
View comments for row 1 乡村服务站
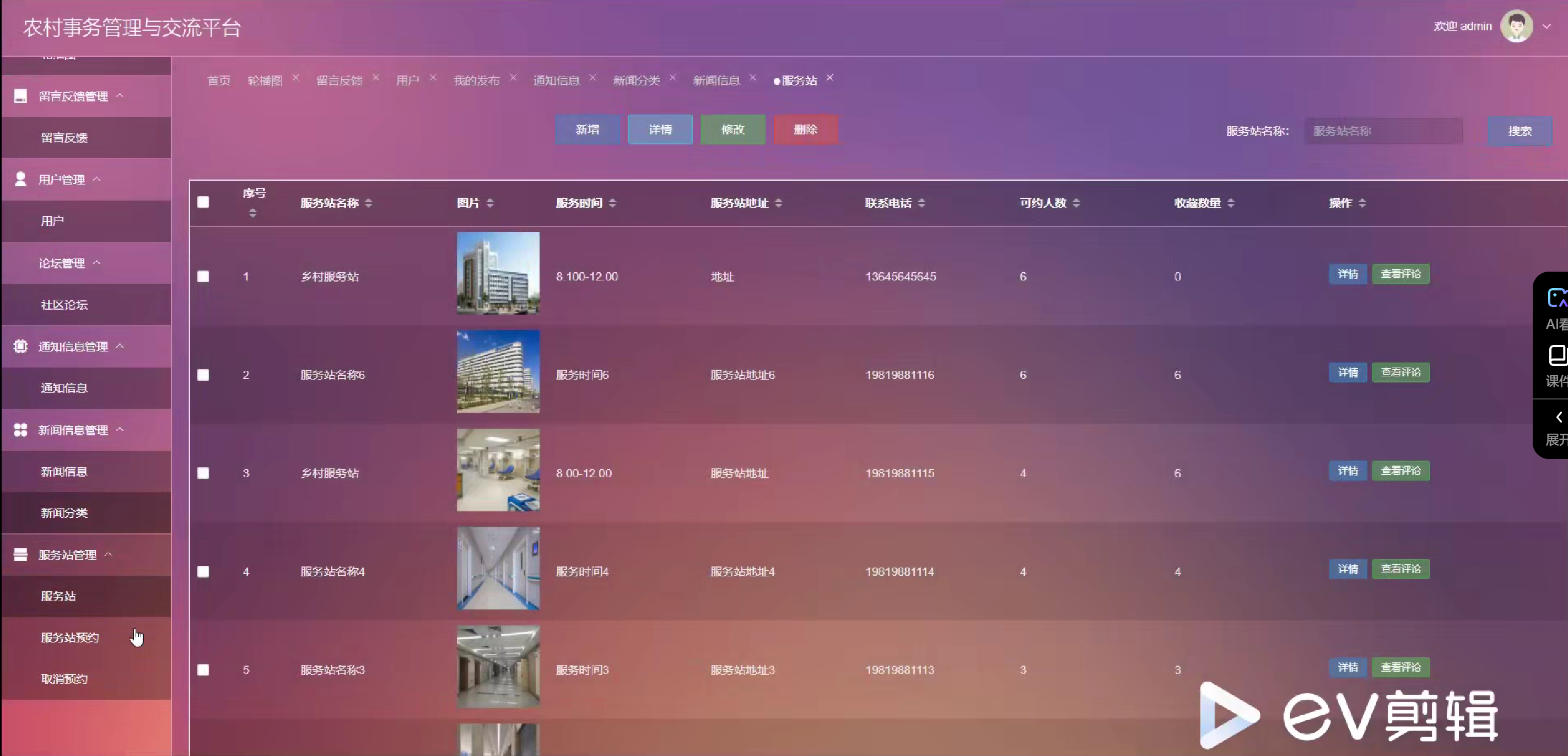[1400, 274]
